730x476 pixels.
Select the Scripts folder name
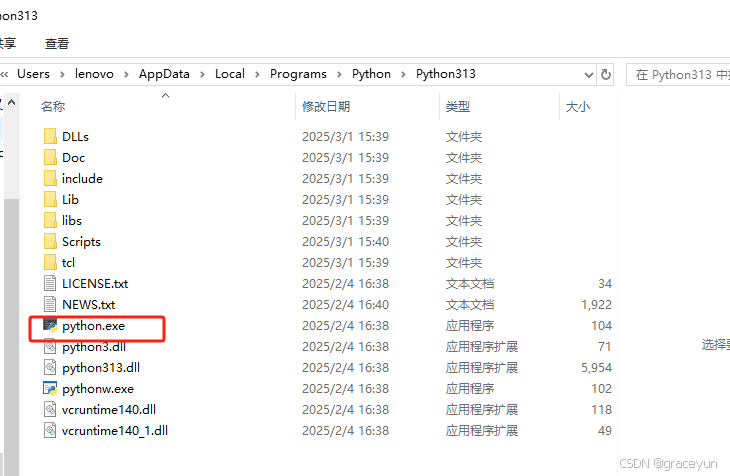pyautogui.click(x=81, y=241)
